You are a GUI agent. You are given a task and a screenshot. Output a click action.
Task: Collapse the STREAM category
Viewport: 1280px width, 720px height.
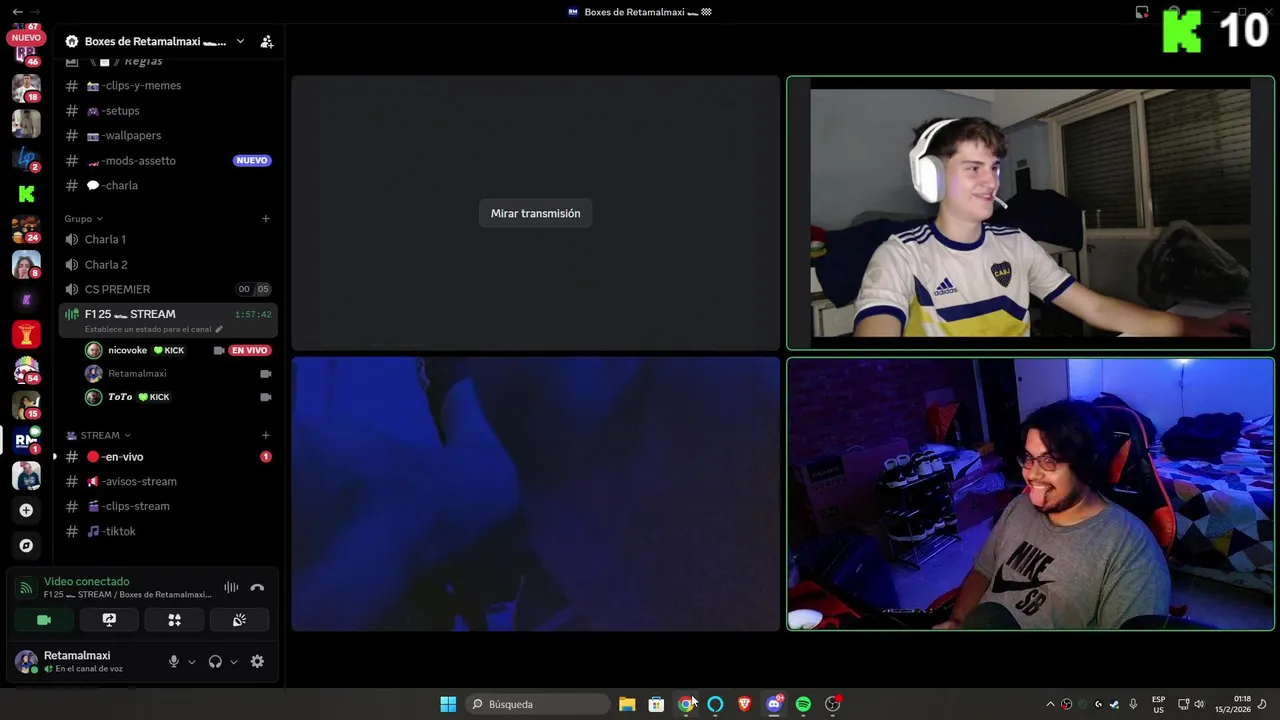click(98, 436)
